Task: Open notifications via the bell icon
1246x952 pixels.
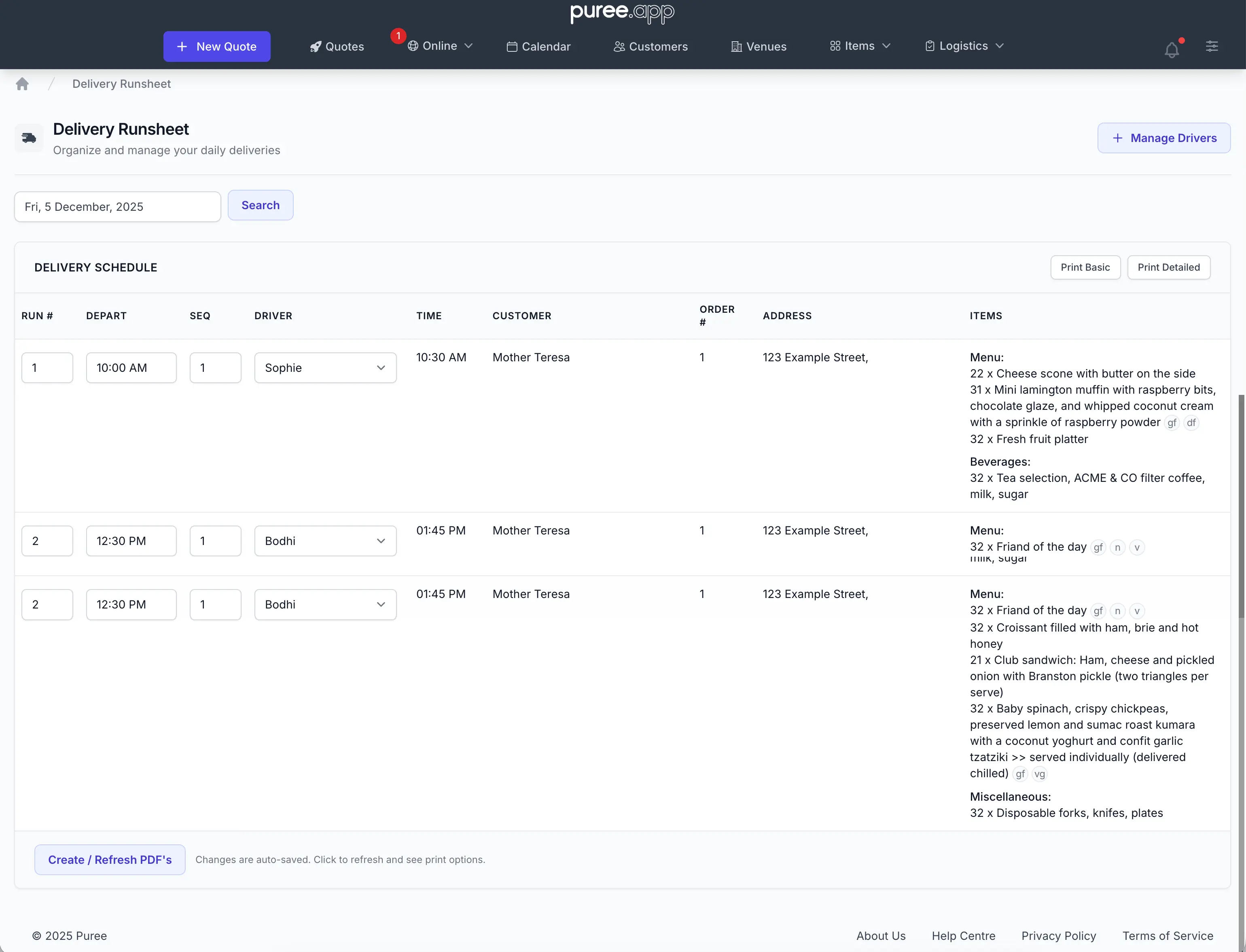Action: [1171, 49]
